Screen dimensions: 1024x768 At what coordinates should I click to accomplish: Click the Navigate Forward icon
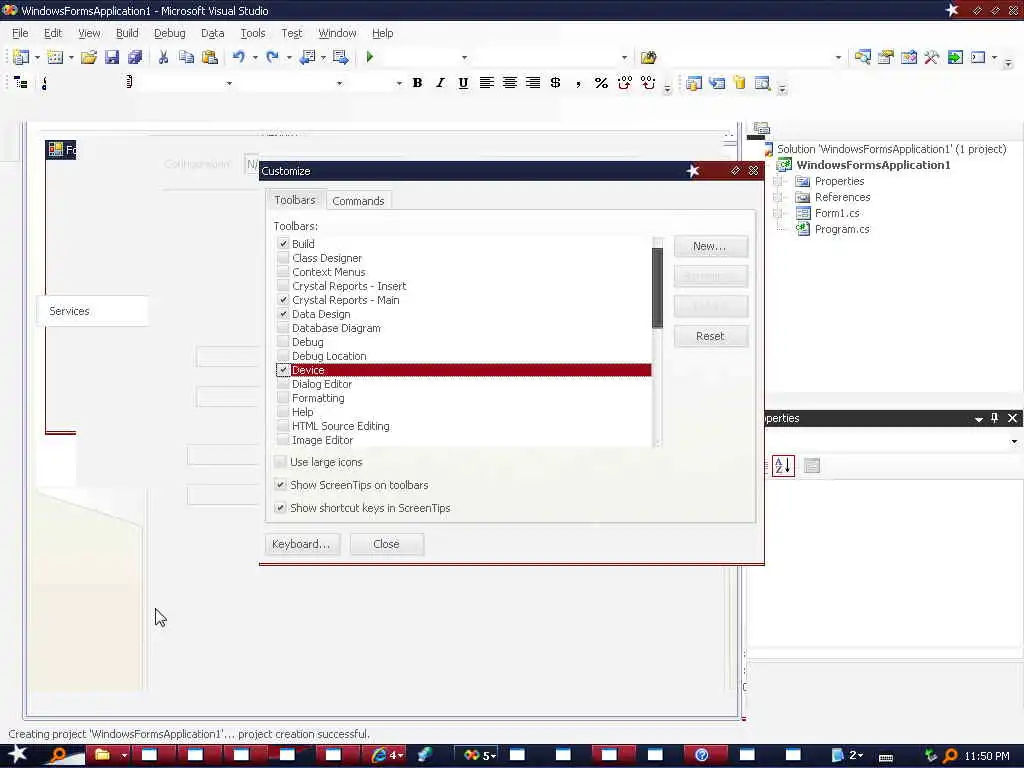[x=340, y=57]
